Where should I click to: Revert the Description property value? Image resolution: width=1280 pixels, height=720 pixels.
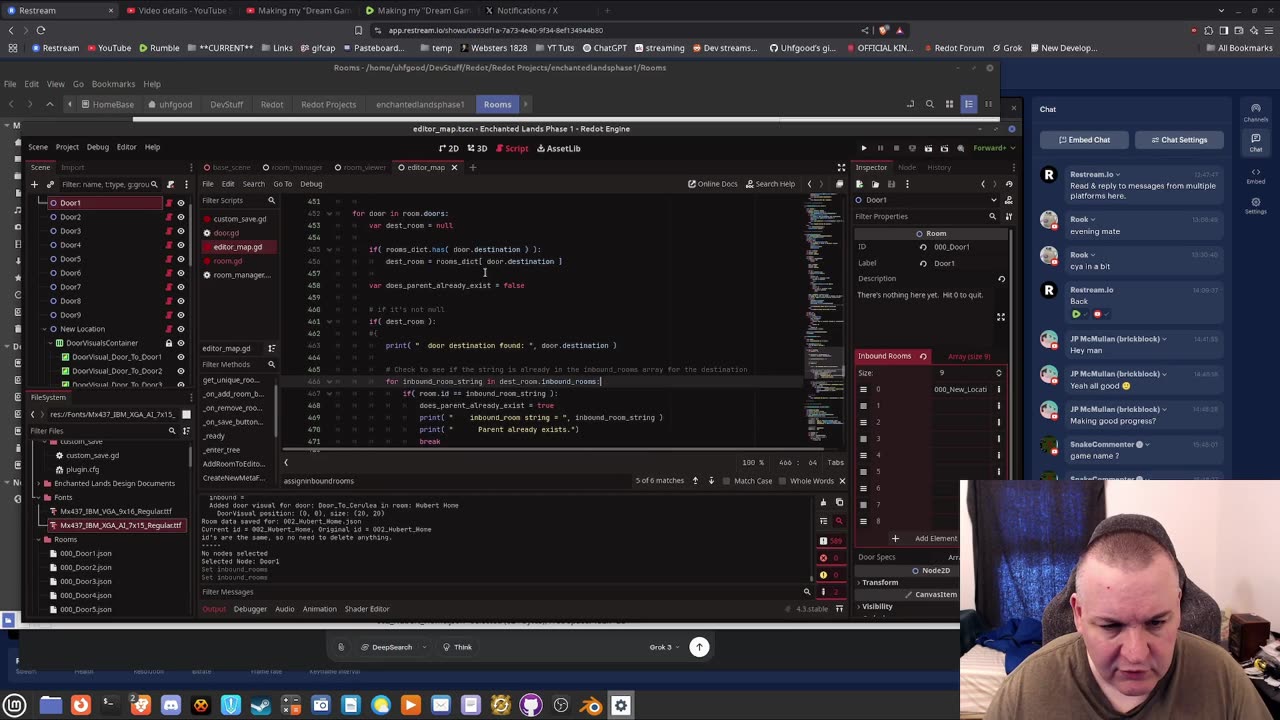[x=1001, y=279]
